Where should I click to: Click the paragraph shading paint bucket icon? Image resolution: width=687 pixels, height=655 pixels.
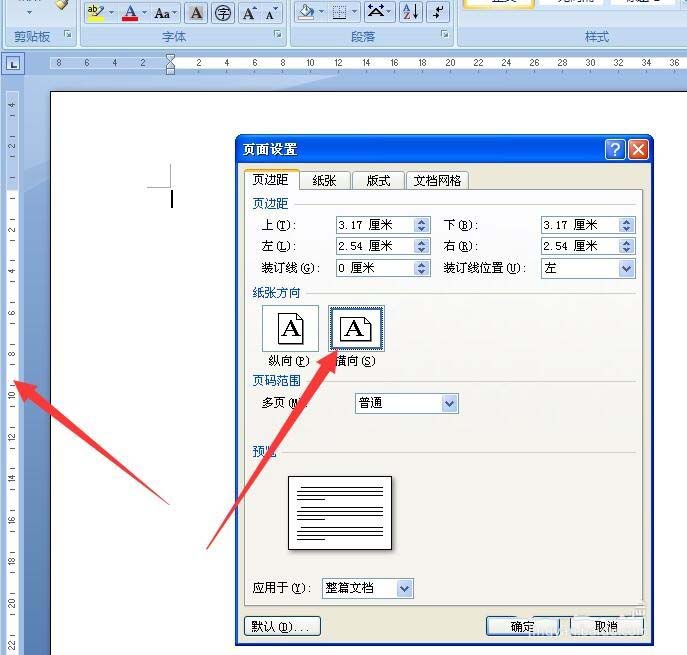tap(305, 12)
